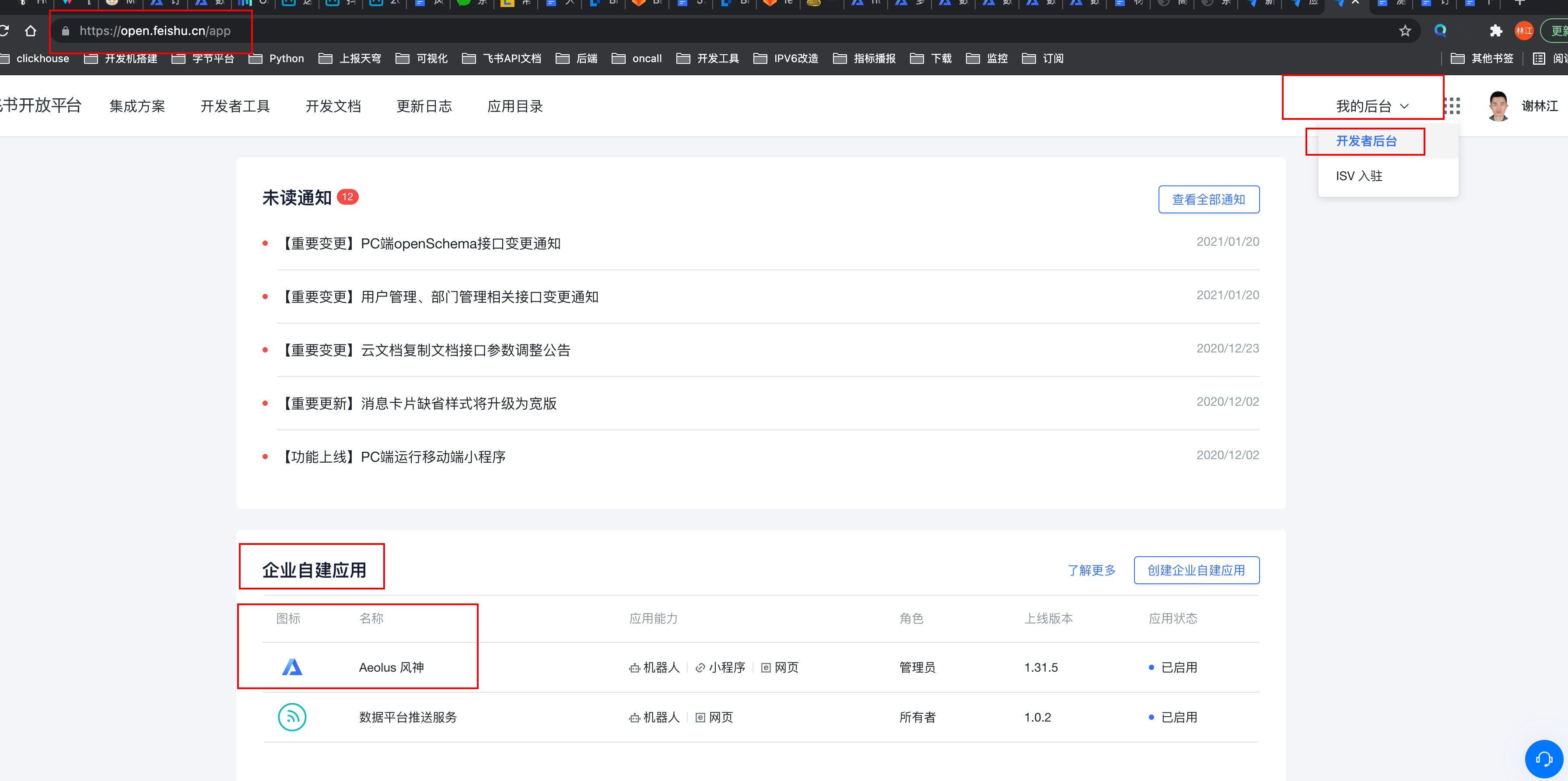Click the 谢林江 user avatar photo

pyautogui.click(x=1498, y=106)
